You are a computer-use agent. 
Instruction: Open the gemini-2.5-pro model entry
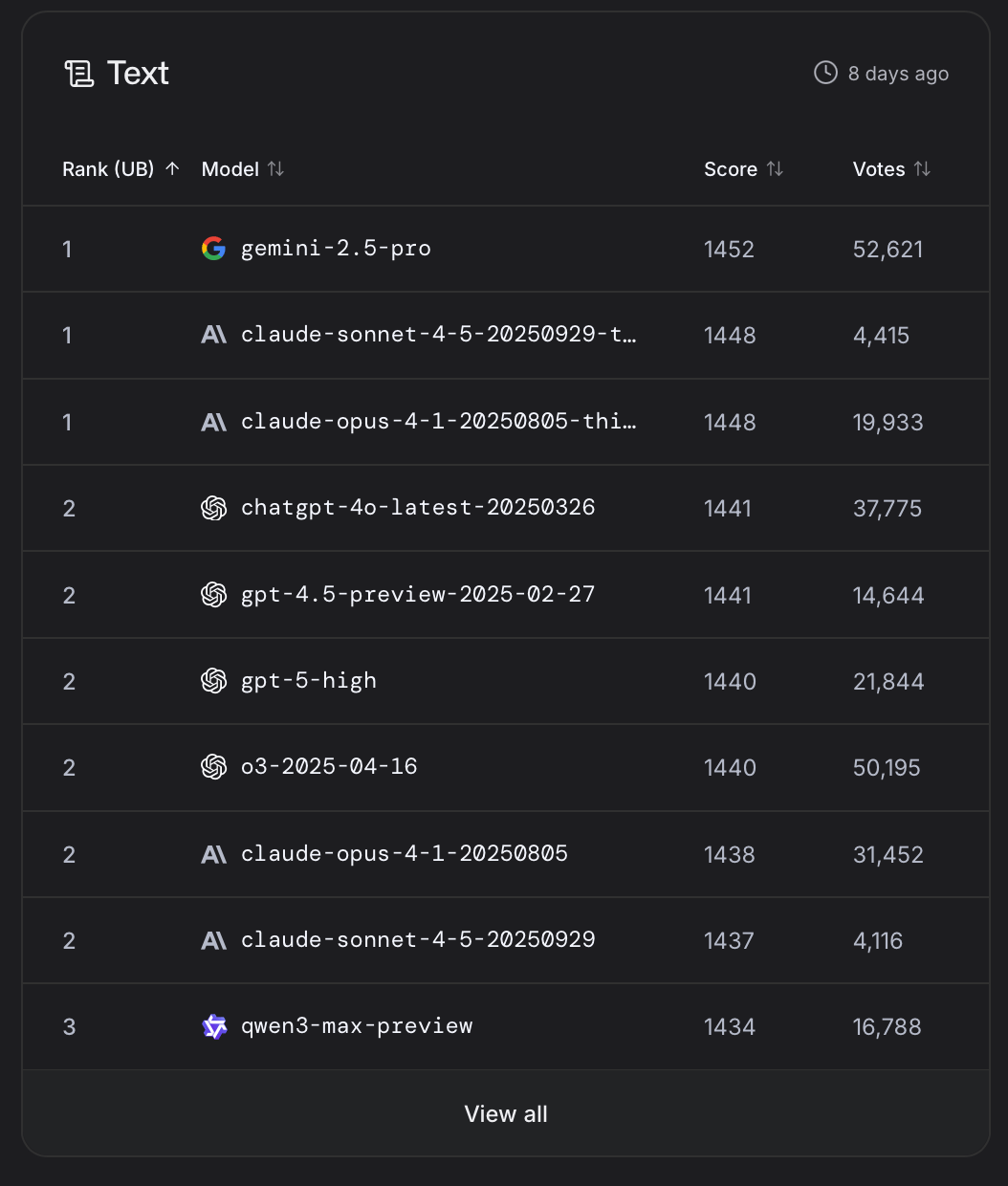tap(336, 249)
